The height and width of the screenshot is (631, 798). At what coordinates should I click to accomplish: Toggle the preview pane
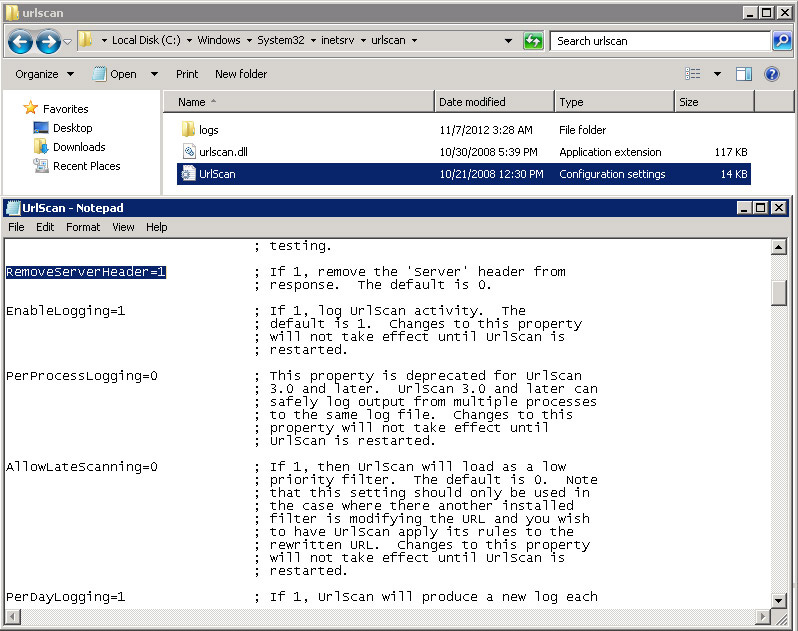click(744, 74)
